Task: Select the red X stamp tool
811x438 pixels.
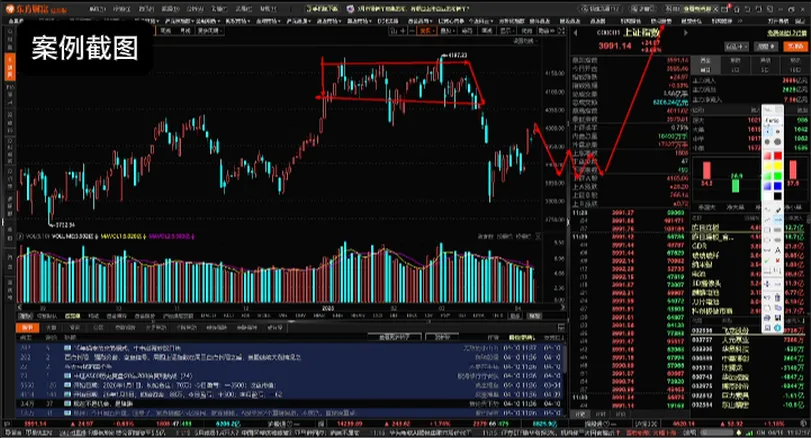Action: coord(778,261)
